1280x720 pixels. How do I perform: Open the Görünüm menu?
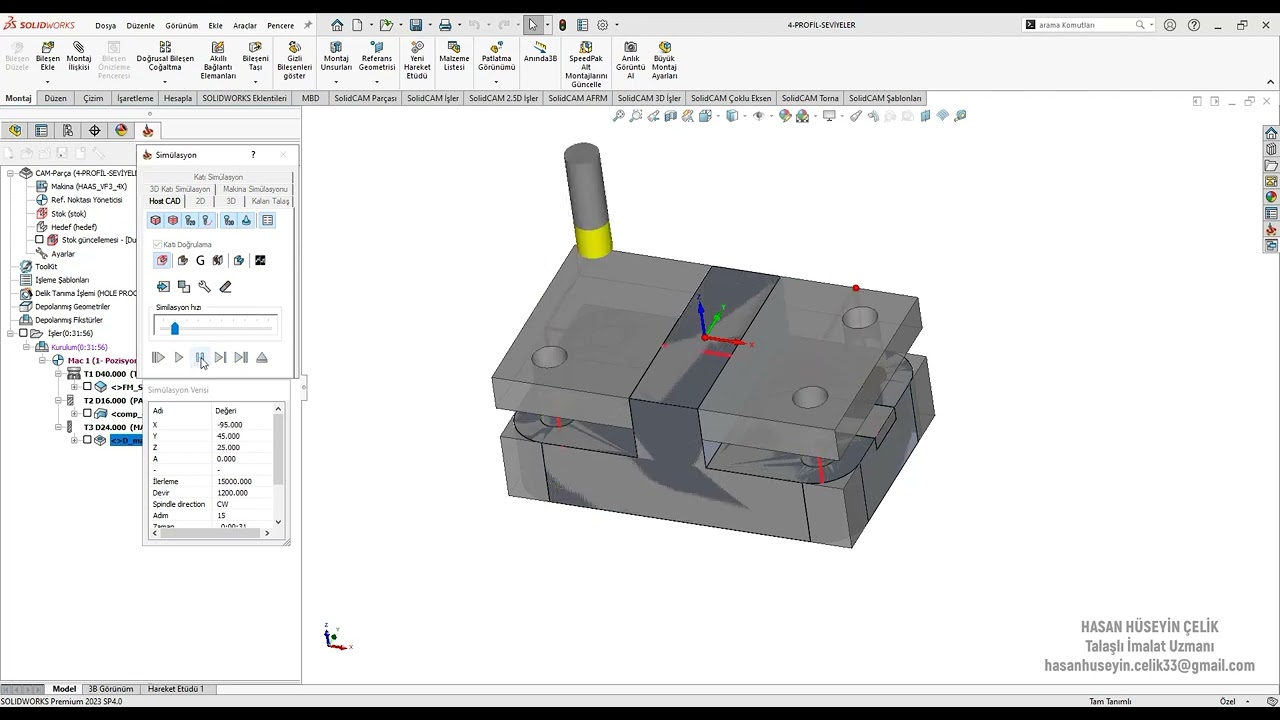[x=181, y=26]
